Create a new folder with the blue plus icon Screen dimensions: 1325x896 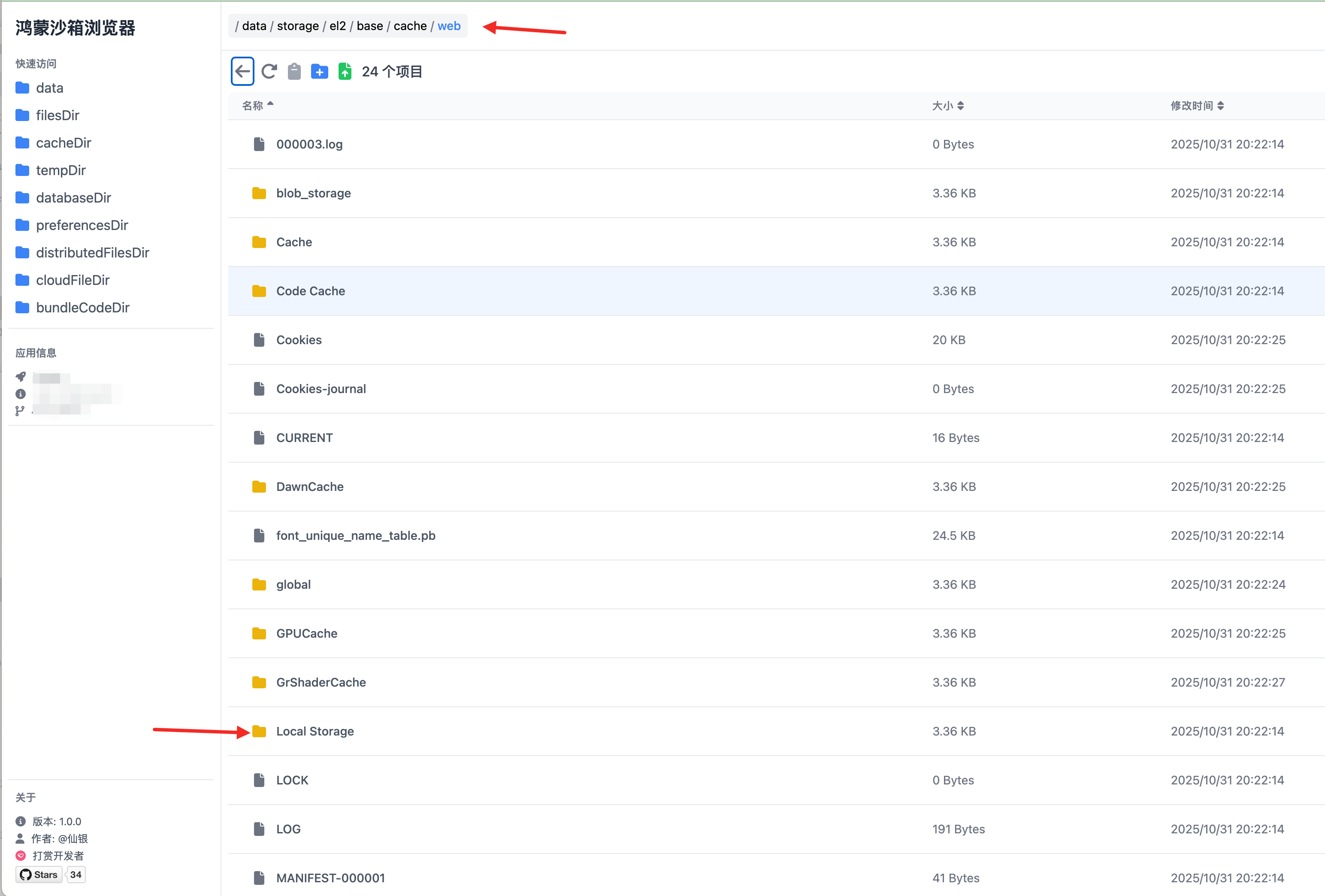[319, 71]
